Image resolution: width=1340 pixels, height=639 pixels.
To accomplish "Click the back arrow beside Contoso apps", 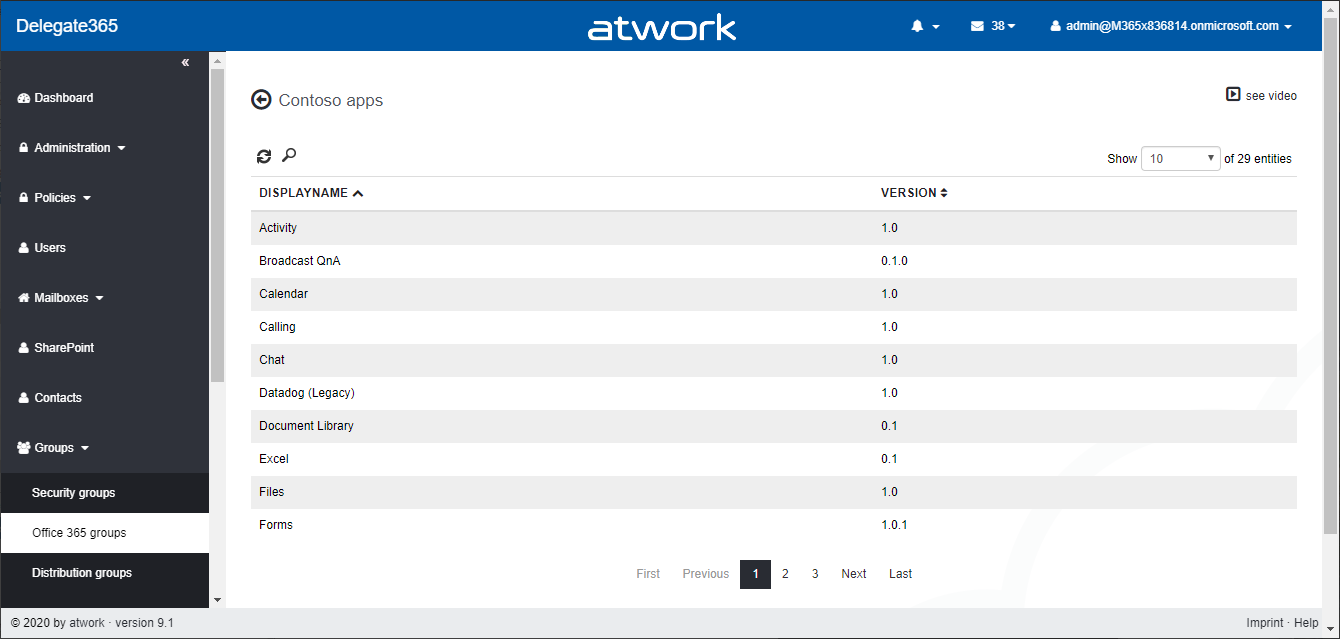I will (x=262, y=100).
